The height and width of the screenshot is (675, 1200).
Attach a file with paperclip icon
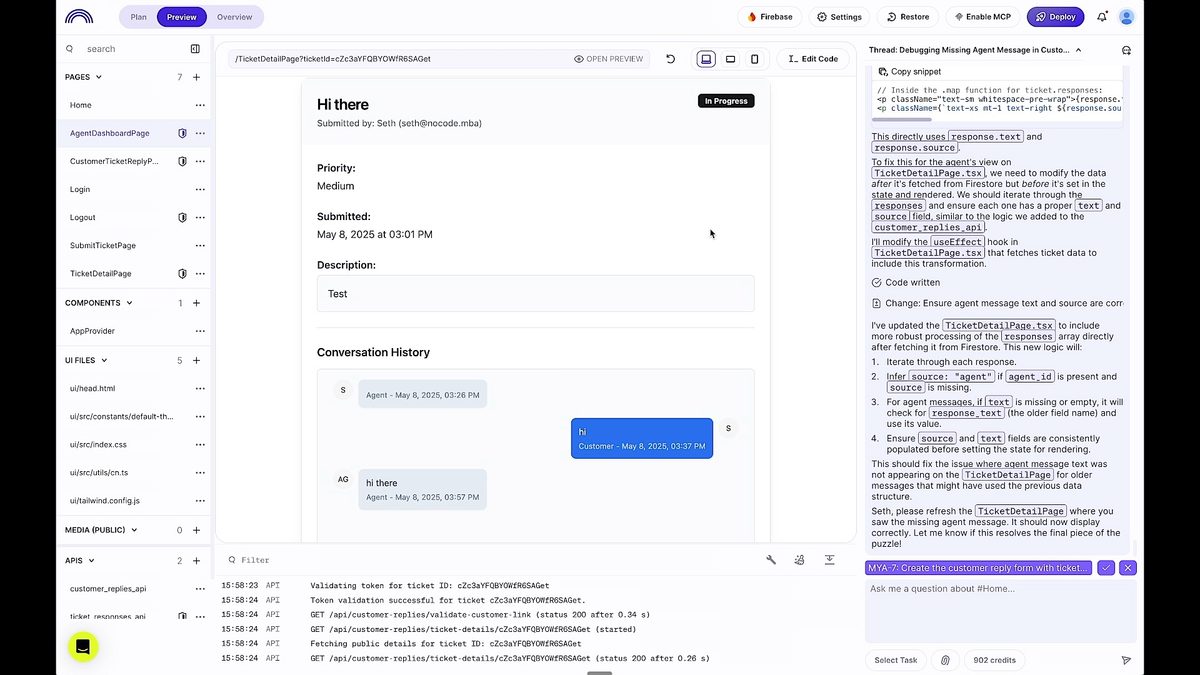tap(945, 660)
